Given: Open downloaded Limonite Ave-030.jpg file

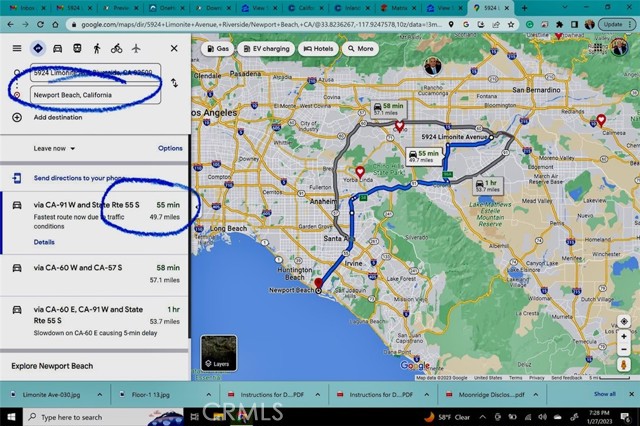Looking at the screenshot, I should tap(51, 395).
